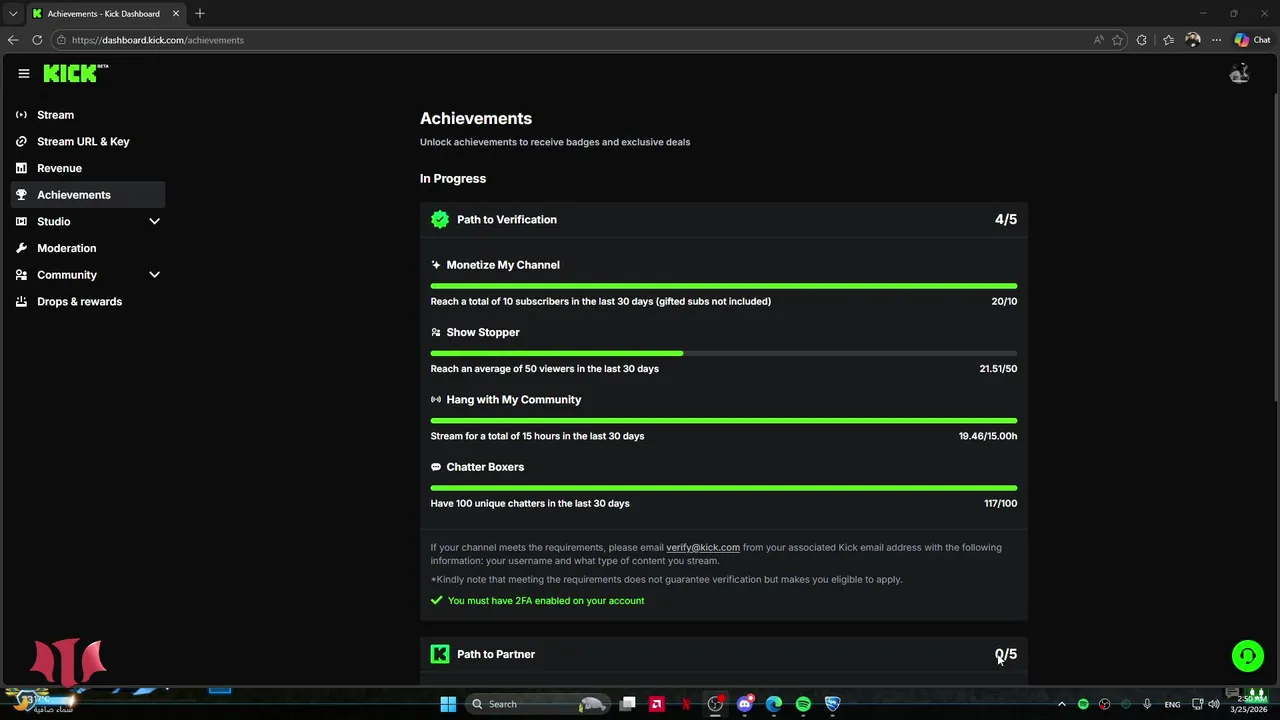Click Hang with My Community broadcast icon
The height and width of the screenshot is (720, 1280).
pyautogui.click(x=436, y=400)
